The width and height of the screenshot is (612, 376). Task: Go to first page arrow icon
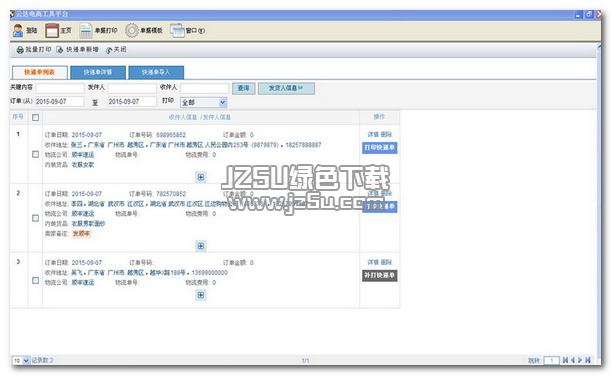(565, 360)
